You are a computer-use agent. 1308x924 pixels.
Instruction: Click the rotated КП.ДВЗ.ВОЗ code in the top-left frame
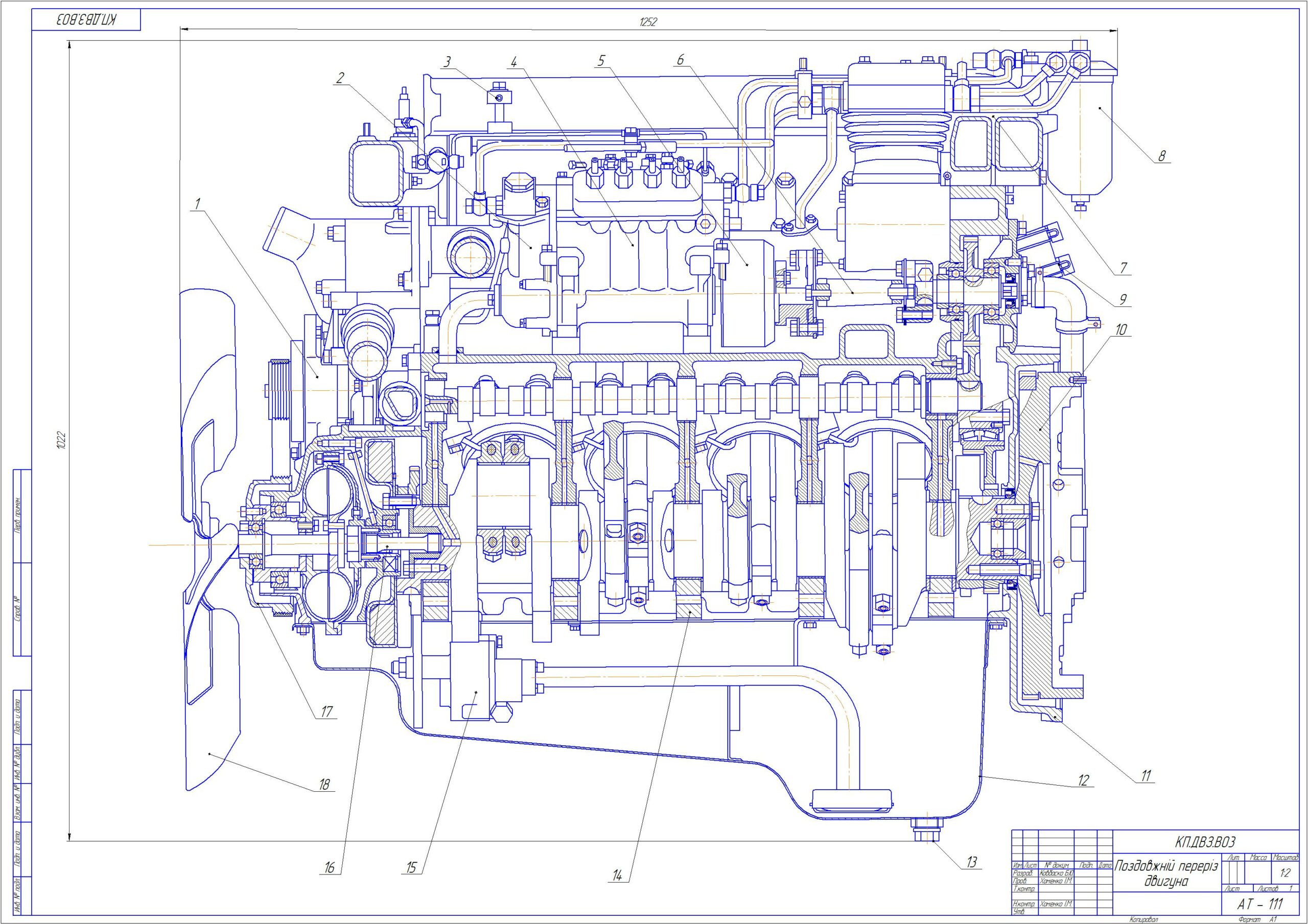[x=86, y=20]
